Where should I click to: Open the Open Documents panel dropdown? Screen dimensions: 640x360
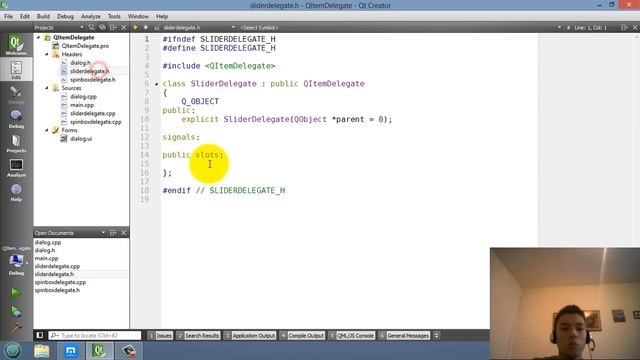(x=103, y=233)
